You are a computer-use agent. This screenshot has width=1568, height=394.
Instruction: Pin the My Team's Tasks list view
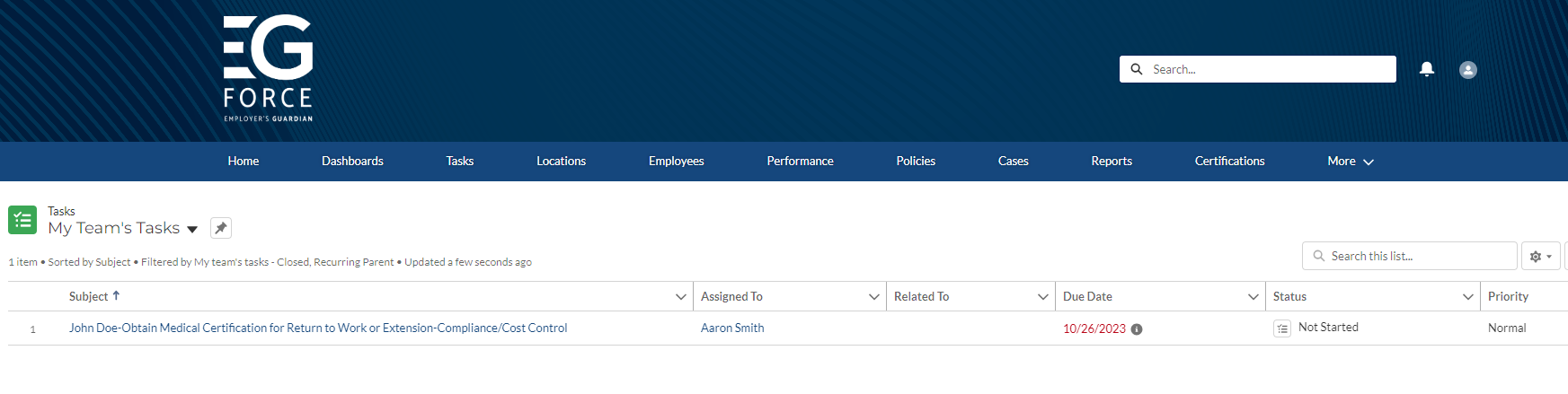221,228
